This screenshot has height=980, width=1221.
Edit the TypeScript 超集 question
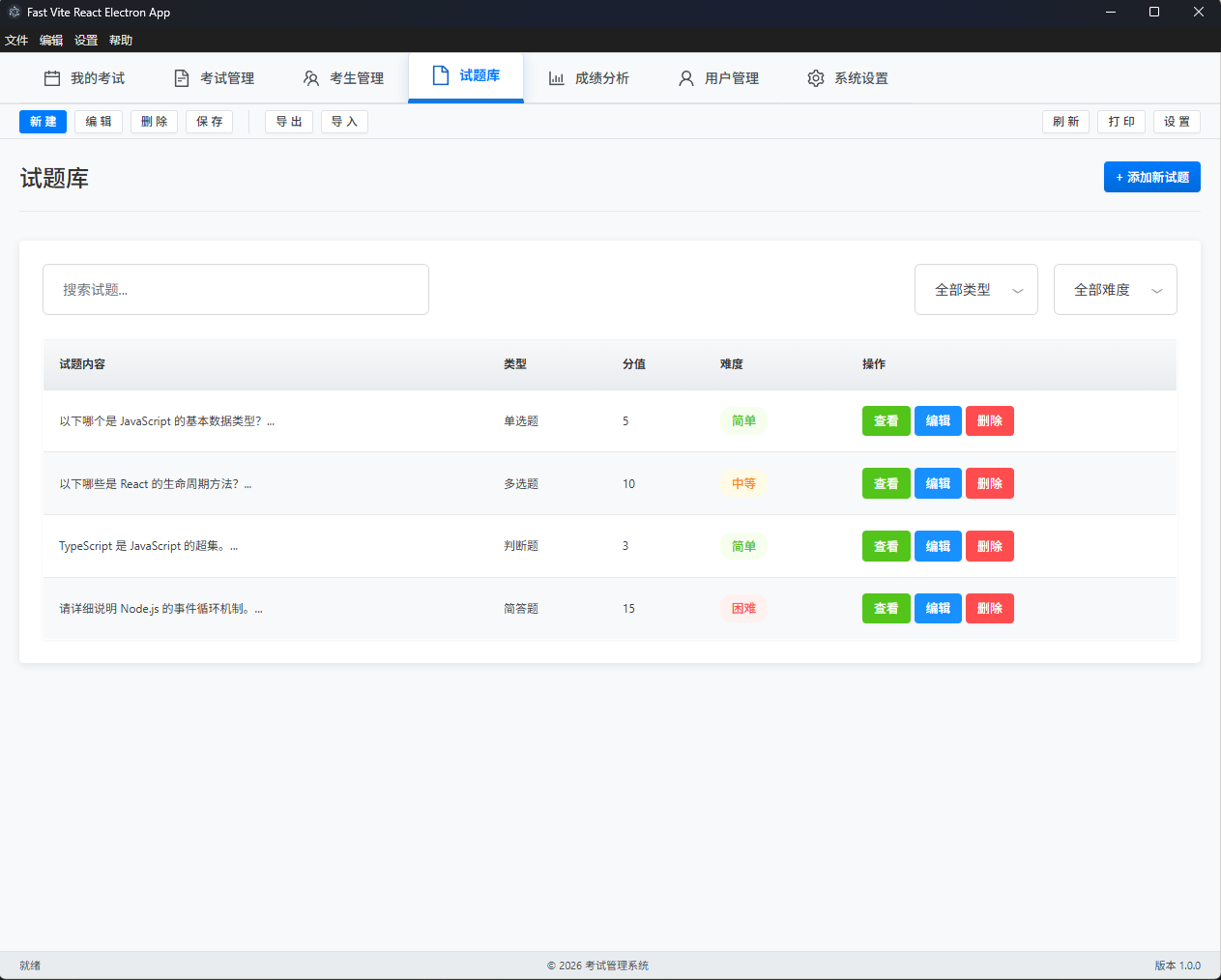point(938,546)
